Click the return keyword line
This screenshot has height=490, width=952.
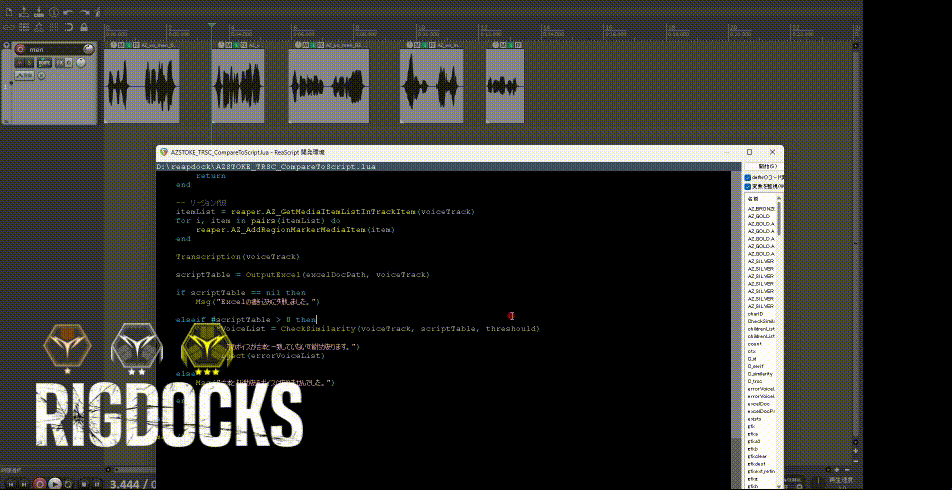pos(211,175)
